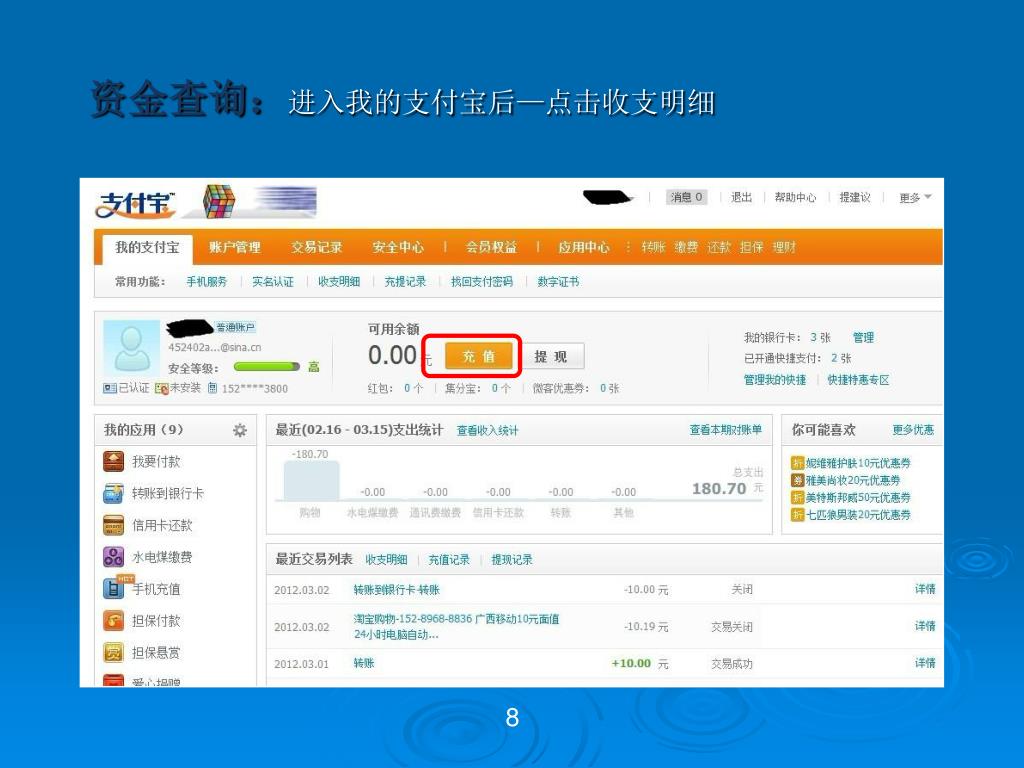This screenshot has height=768, width=1024.
Task: Open 管理我的快捷 link
Action: coord(775,380)
